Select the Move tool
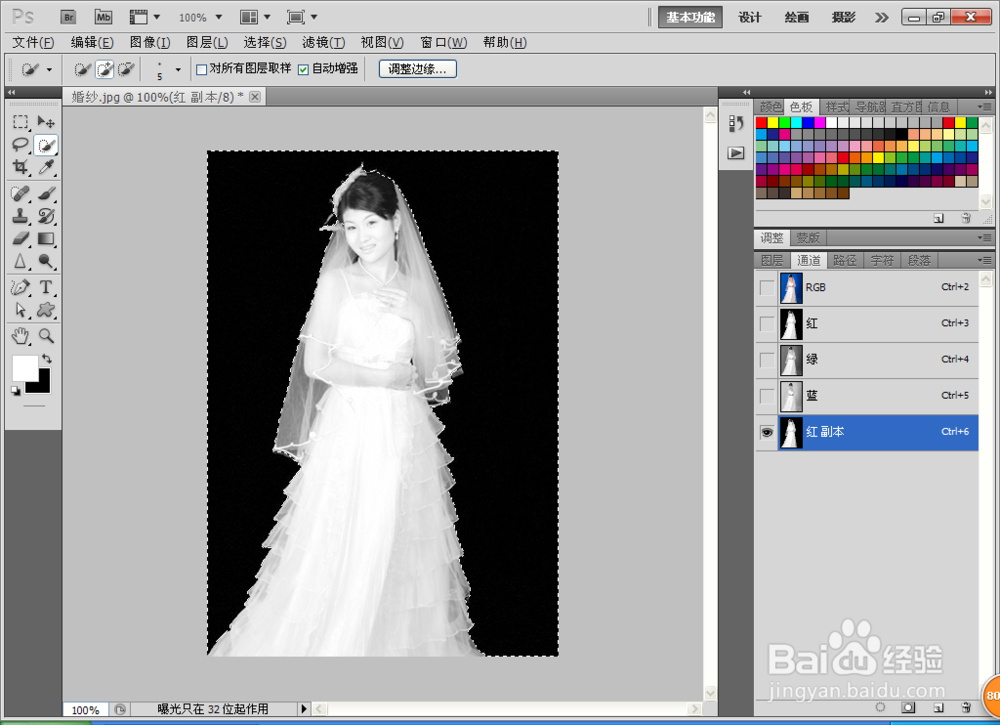This screenshot has height=725, width=1000. pyautogui.click(x=46, y=121)
